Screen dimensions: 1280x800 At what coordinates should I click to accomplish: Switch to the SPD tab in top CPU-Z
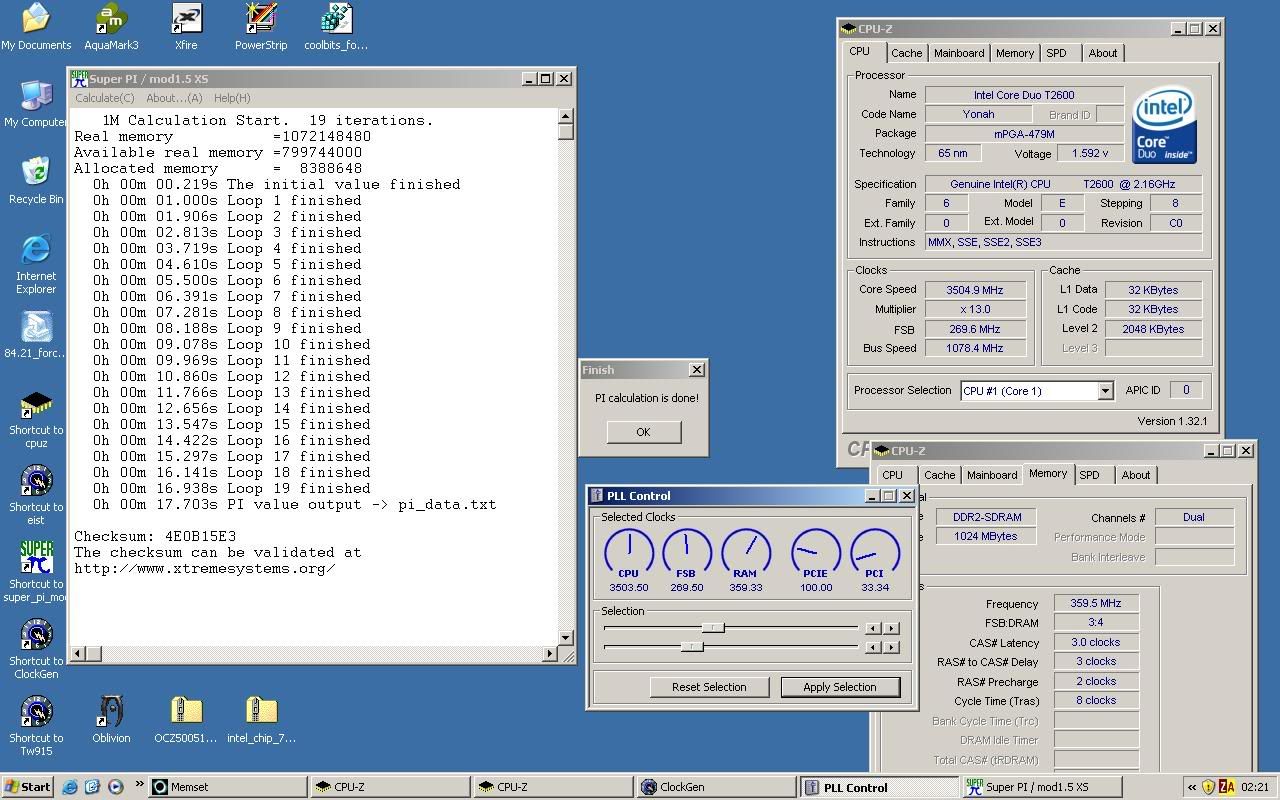click(x=1056, y=53)
